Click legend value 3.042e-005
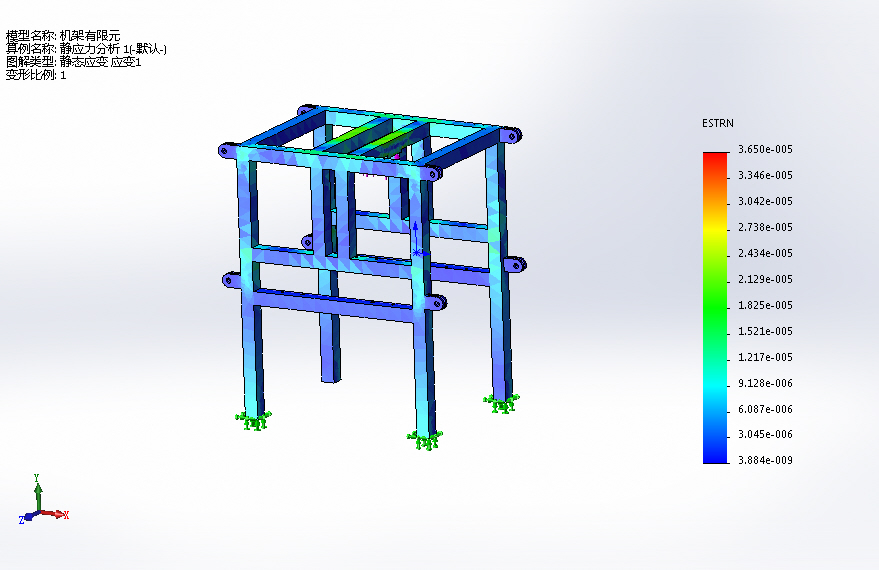 tap(765, 201)
